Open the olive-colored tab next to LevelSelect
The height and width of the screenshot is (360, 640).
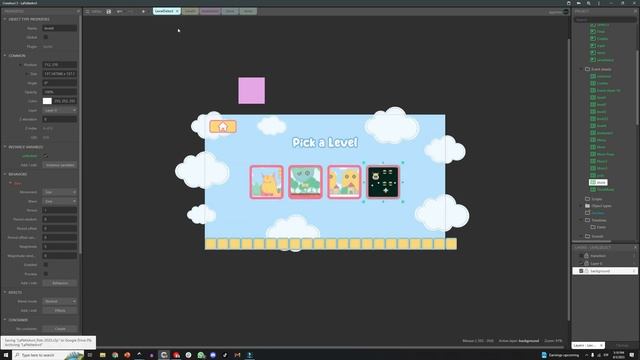[x=190, y=11]
